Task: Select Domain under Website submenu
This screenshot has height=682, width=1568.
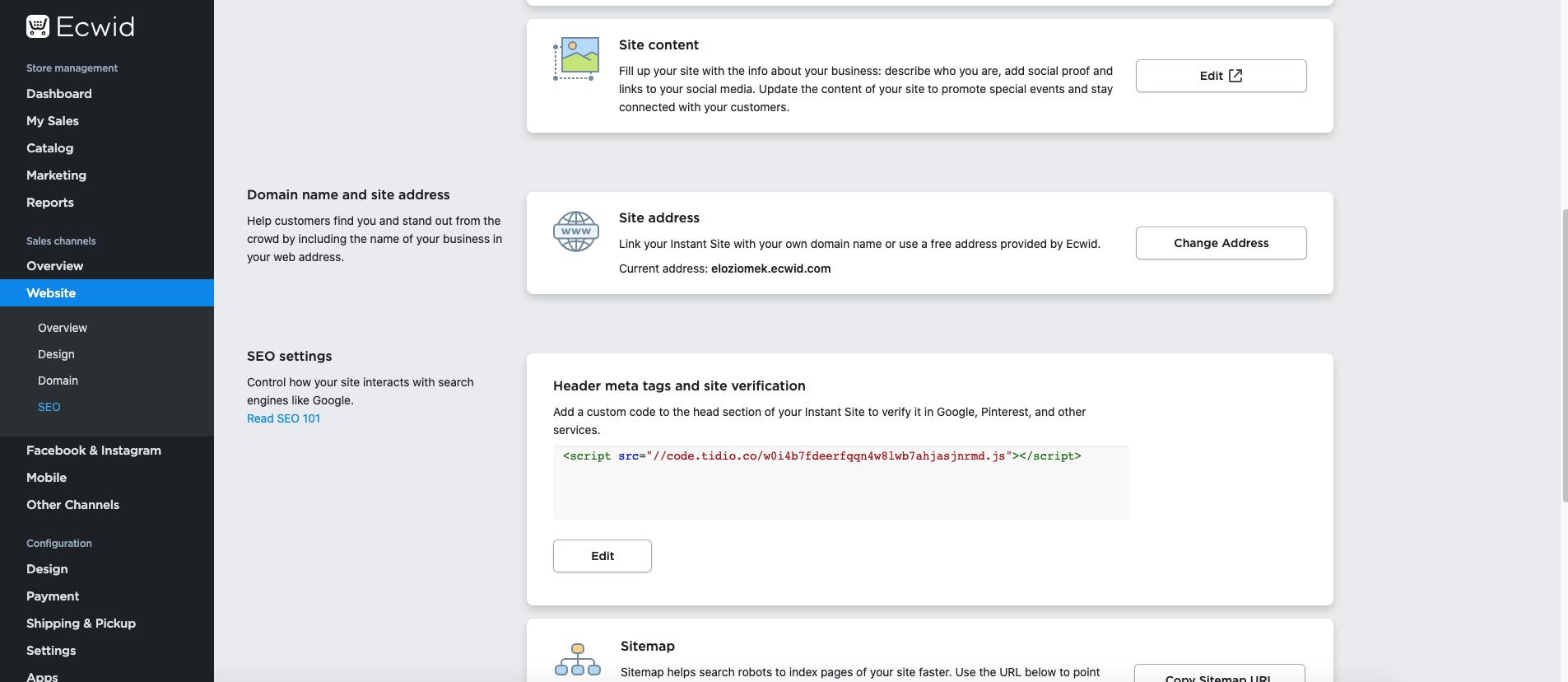Action: 58,381
